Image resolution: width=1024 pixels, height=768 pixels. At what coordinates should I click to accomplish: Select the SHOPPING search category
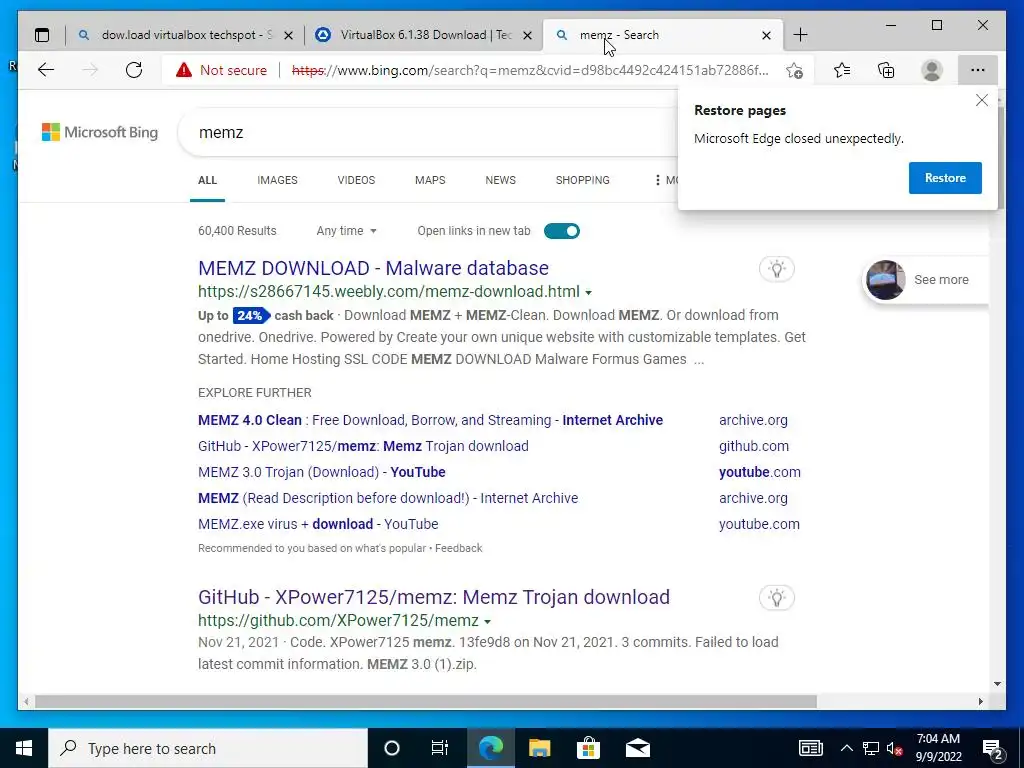[x=583, y=180]
